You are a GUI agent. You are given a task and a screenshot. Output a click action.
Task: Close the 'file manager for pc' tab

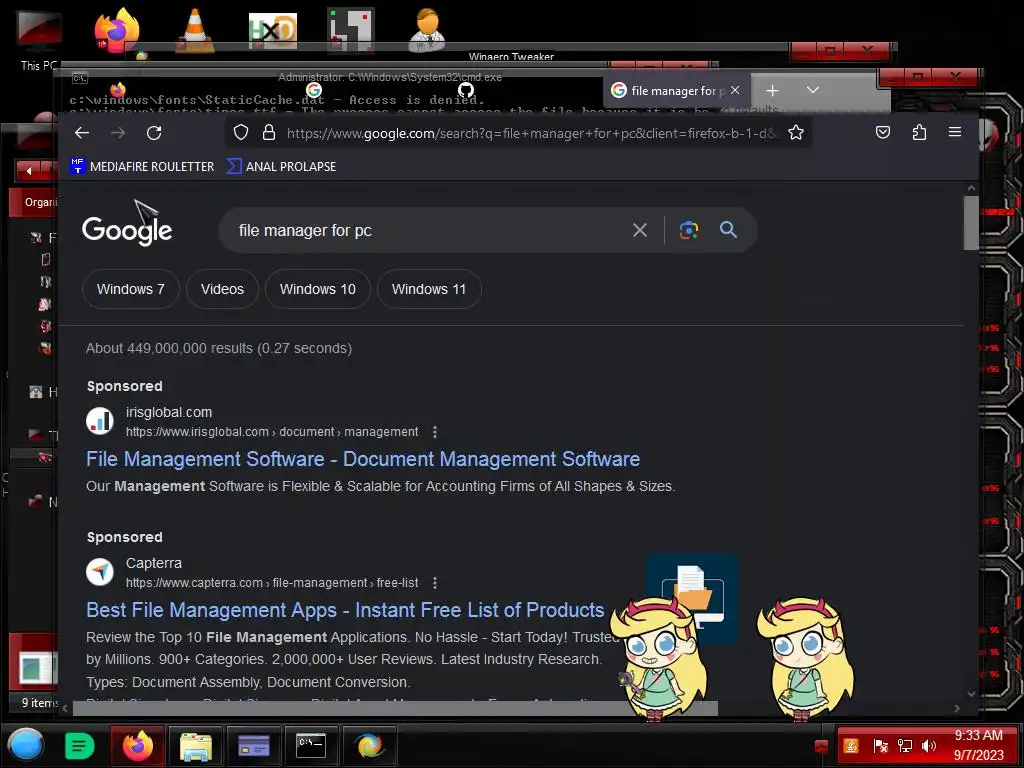point(735,90)
